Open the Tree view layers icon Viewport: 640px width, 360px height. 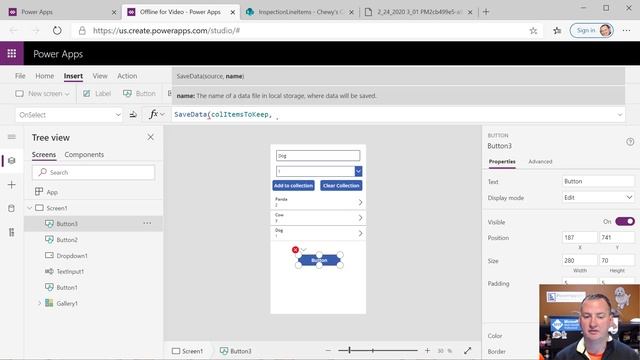point(12,161)
